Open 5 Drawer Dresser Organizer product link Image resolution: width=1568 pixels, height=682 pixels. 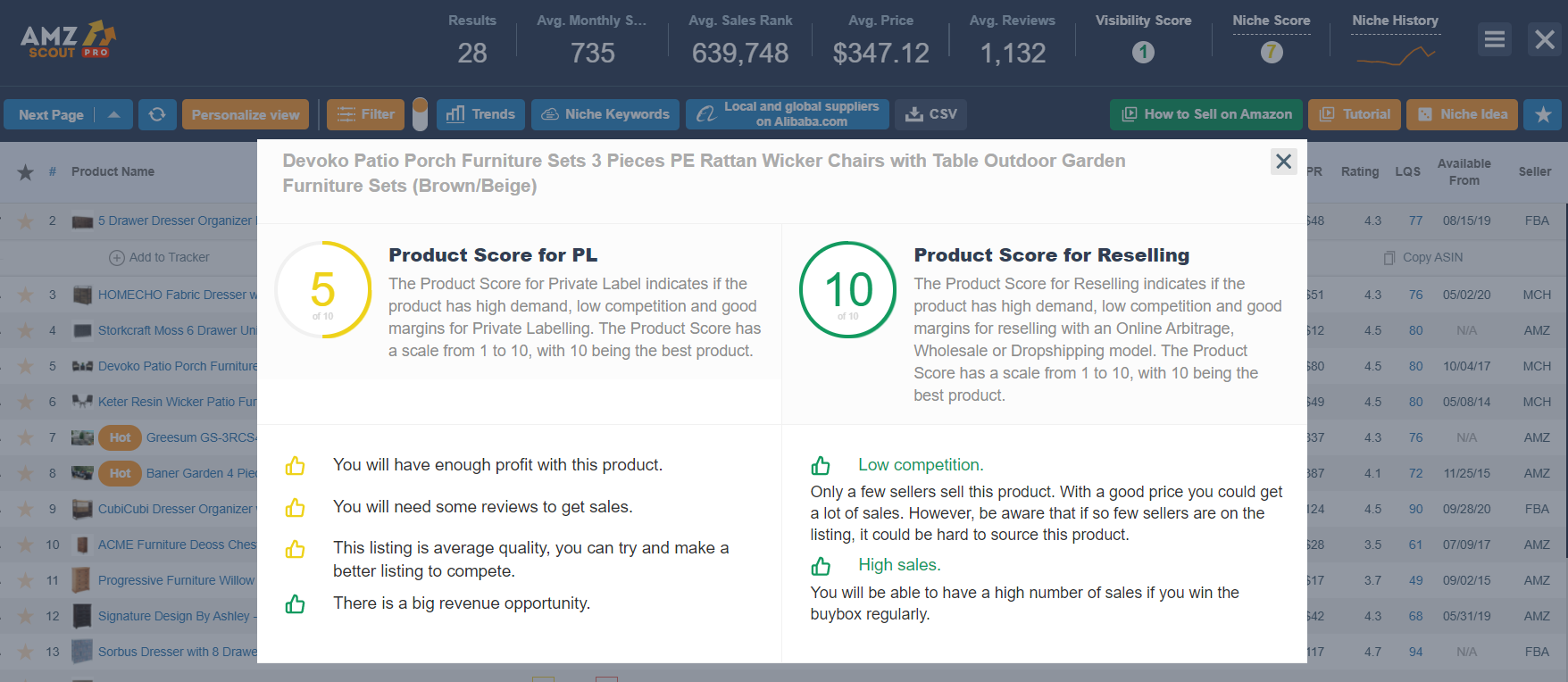[x=177, y=220]
